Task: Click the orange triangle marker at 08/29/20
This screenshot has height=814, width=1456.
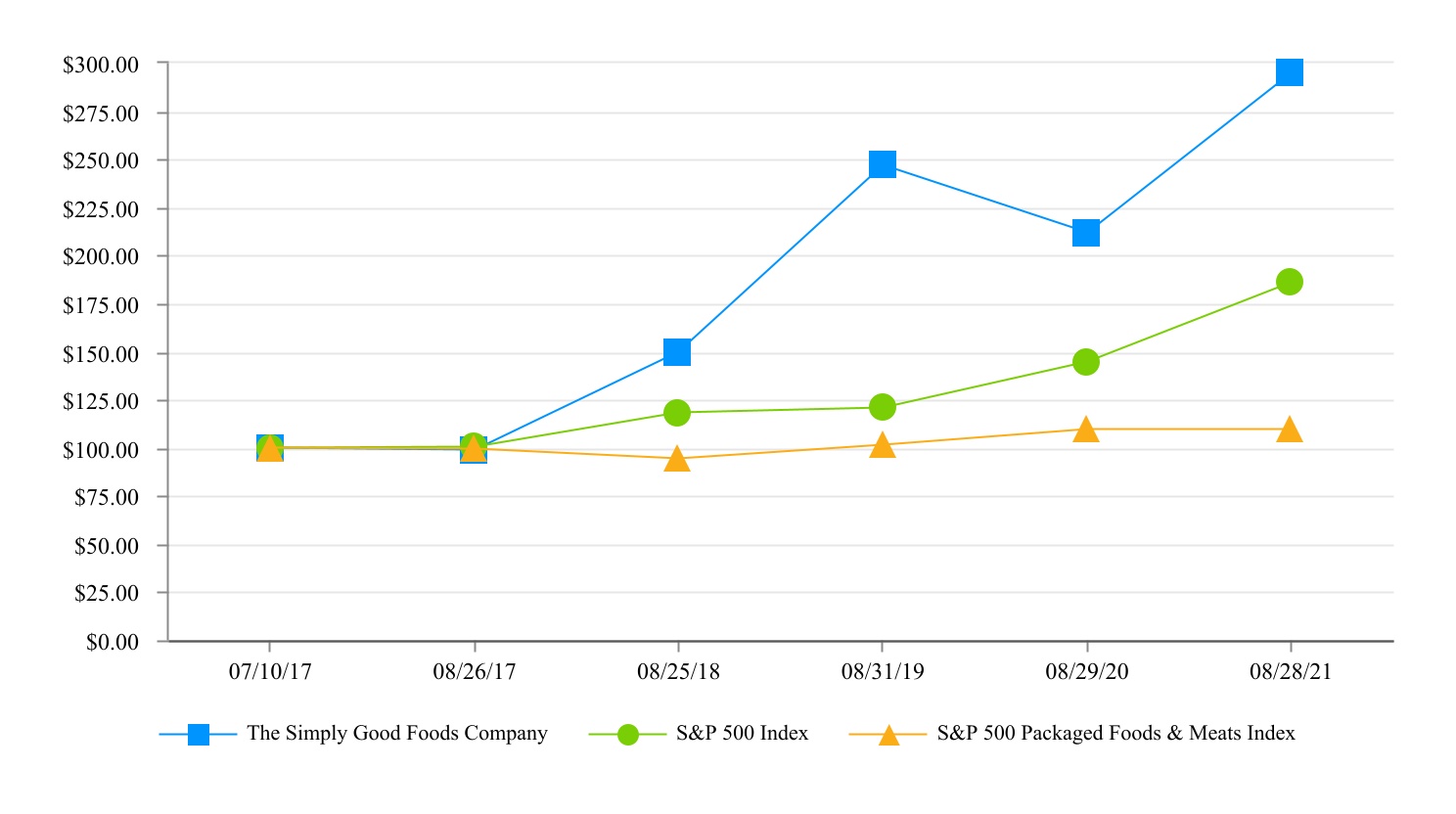Action: [1085, 430]
